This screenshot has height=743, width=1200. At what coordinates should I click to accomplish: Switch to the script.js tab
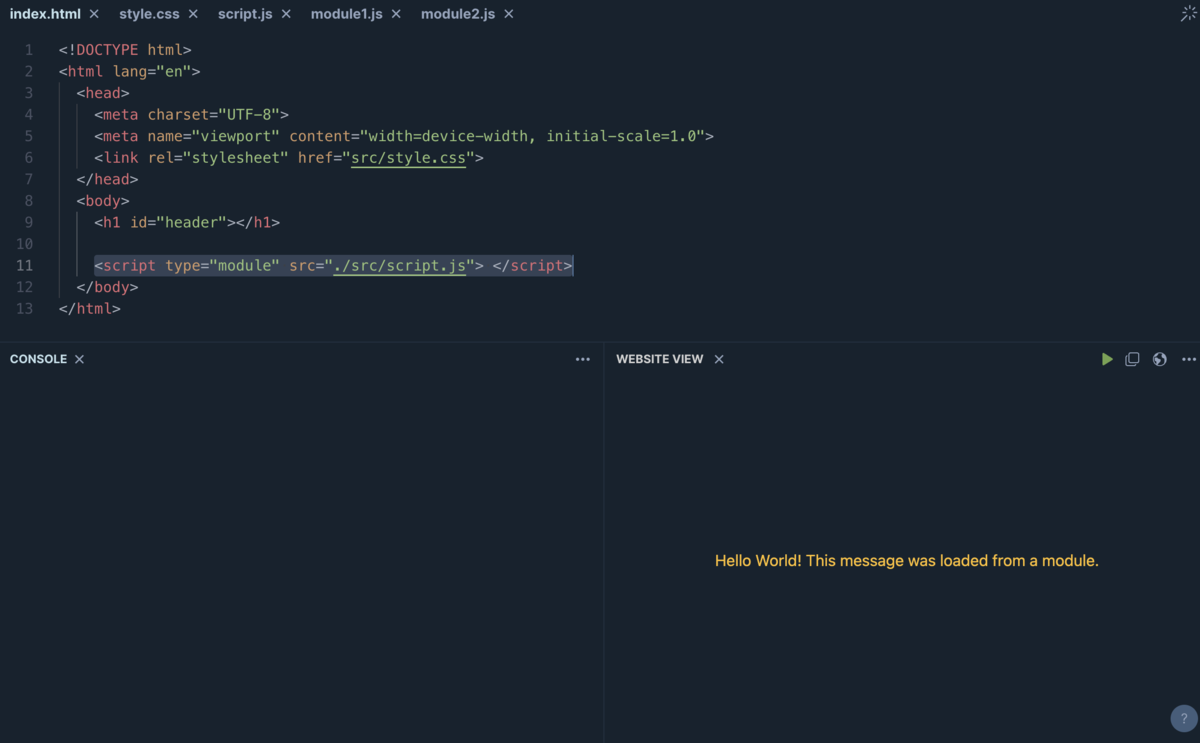point(245,14)
